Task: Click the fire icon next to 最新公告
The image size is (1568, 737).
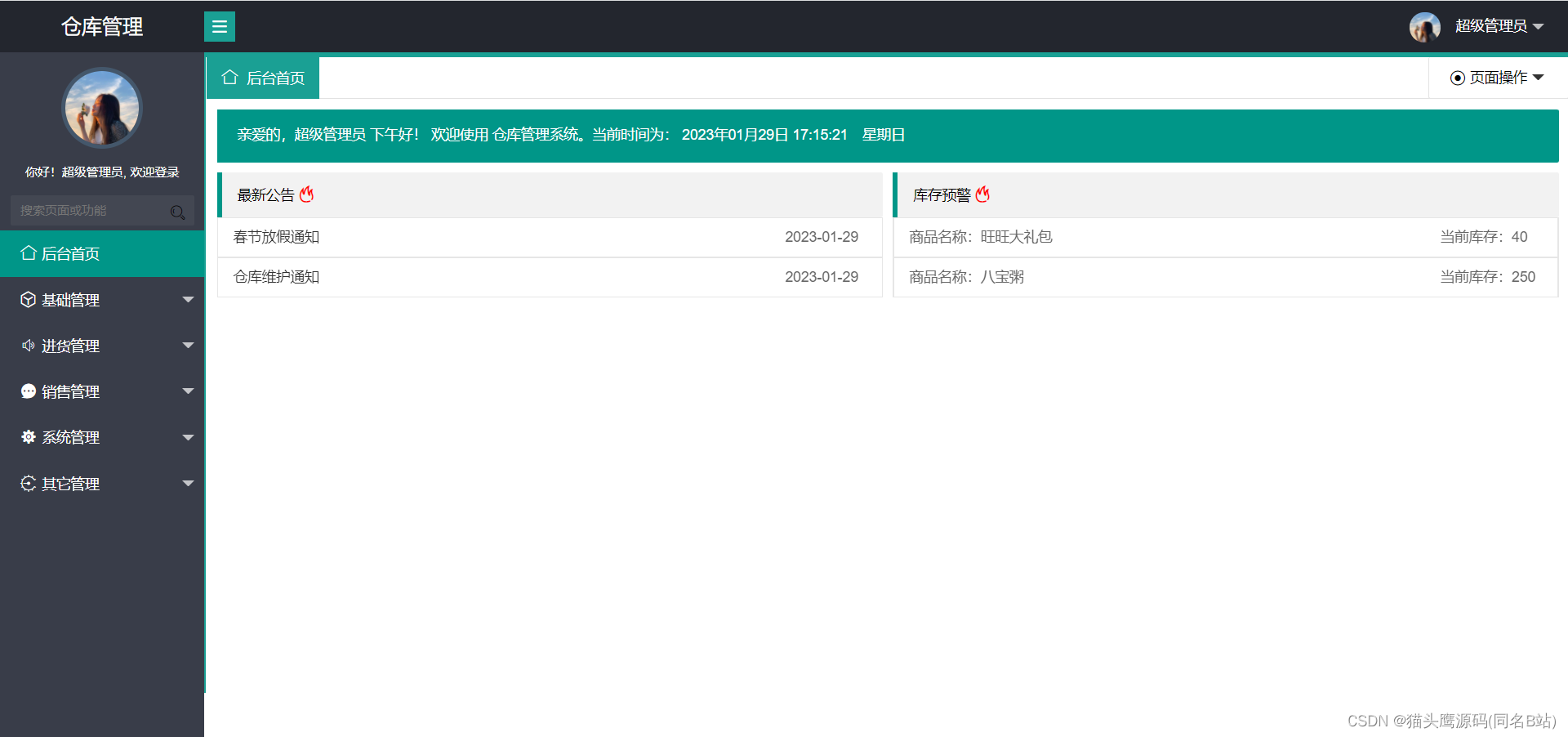Action: click(x=306, y=194)
